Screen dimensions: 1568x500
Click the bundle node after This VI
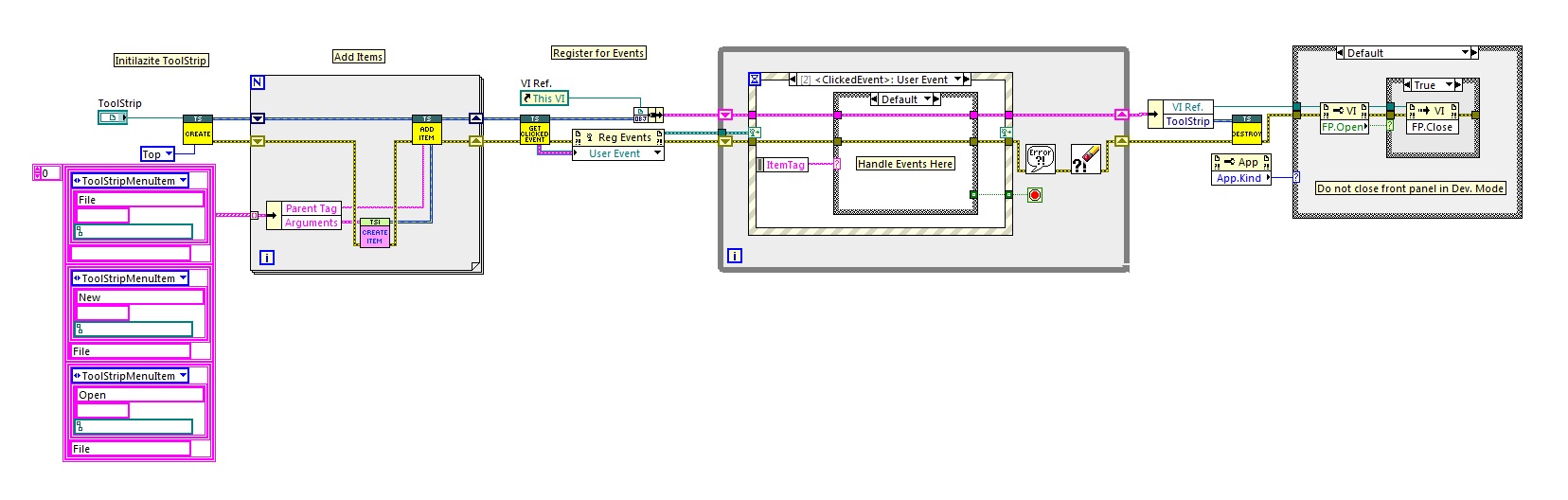click(x=648, y=116)
